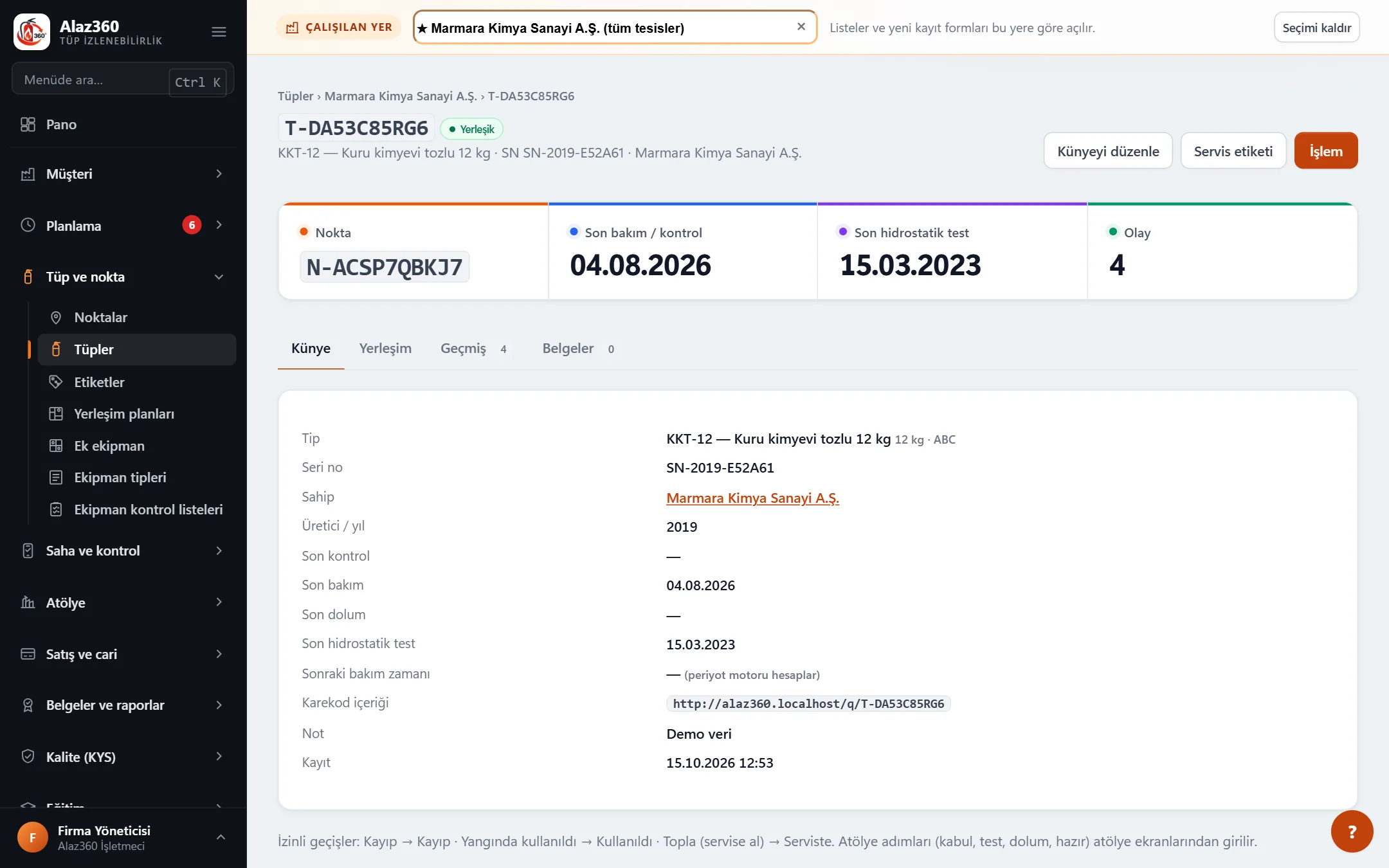
Task: Expand the Planlama menu chevron
Action: coord(219,225)
